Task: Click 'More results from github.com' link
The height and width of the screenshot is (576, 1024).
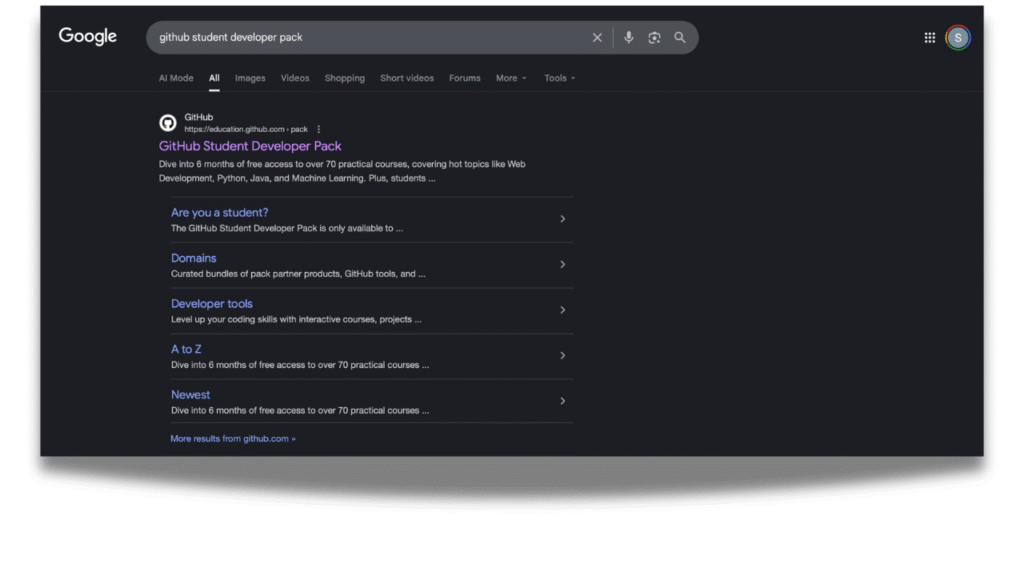Action: (233, 439)
